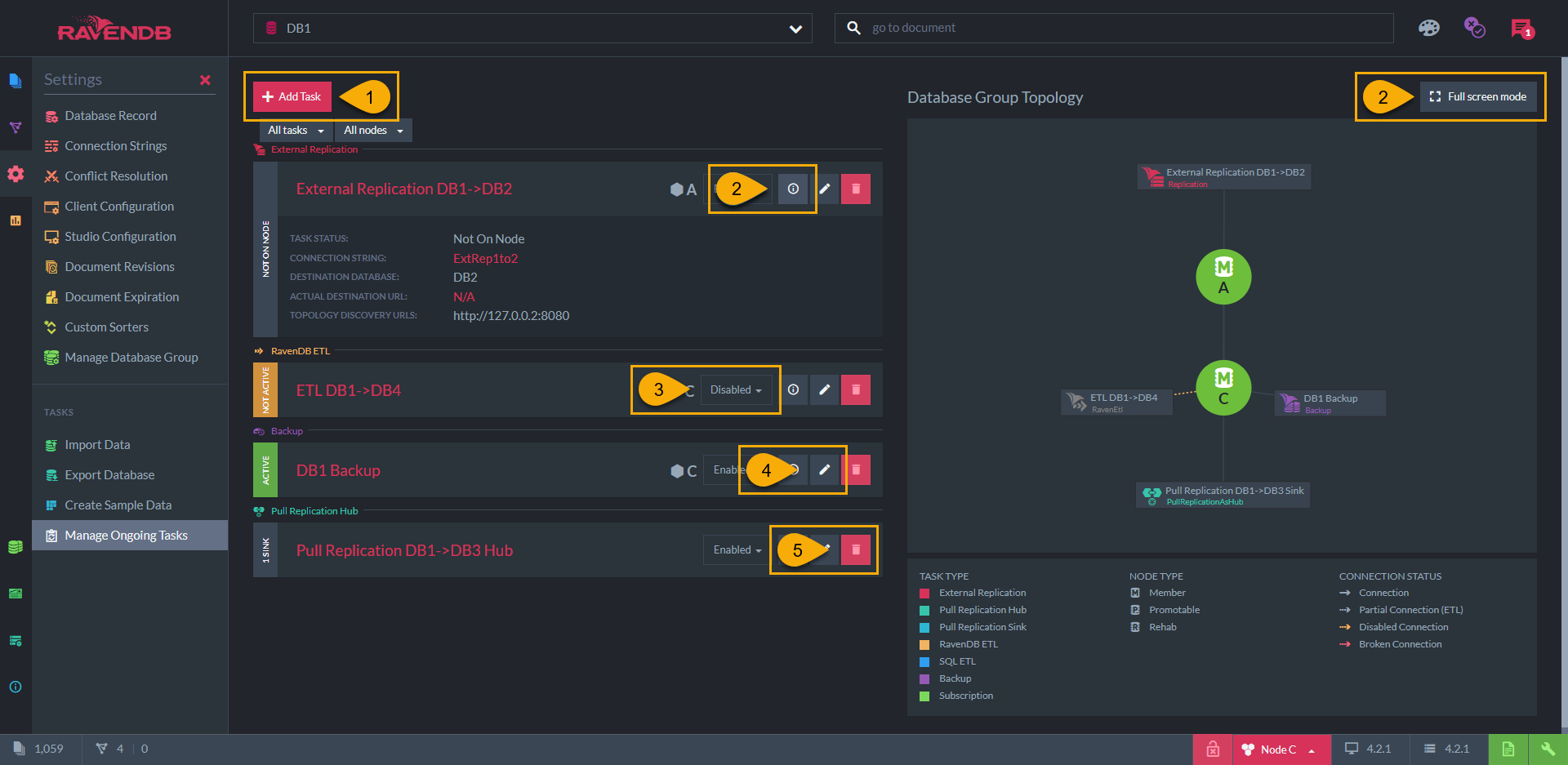Open the Databases sidebar icon
The image size is (1568, 765).
click(16, 547)
